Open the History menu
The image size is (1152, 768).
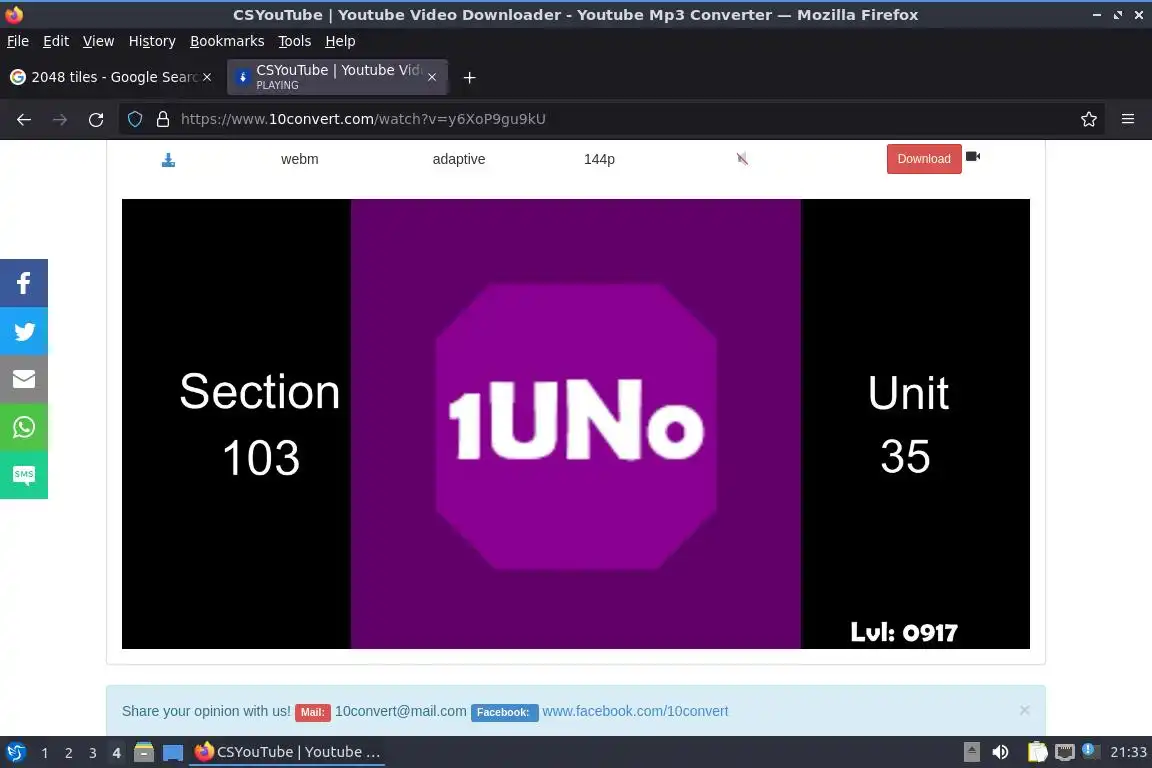[152, 41]
